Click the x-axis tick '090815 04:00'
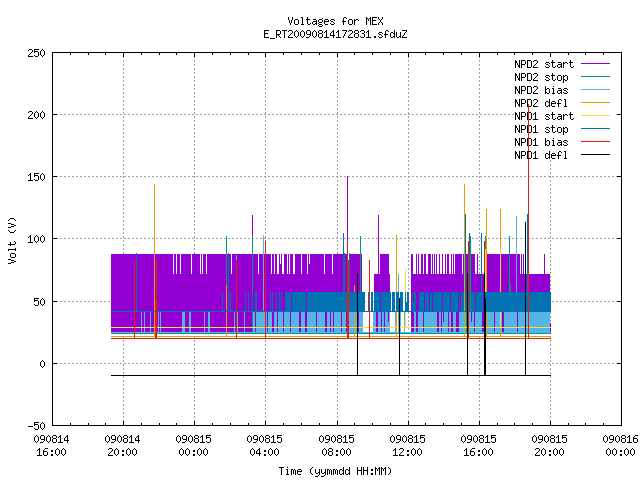Image resolution: width=640 pixels, height=480 pixels. pyautogui.click(x=264, y=446)
